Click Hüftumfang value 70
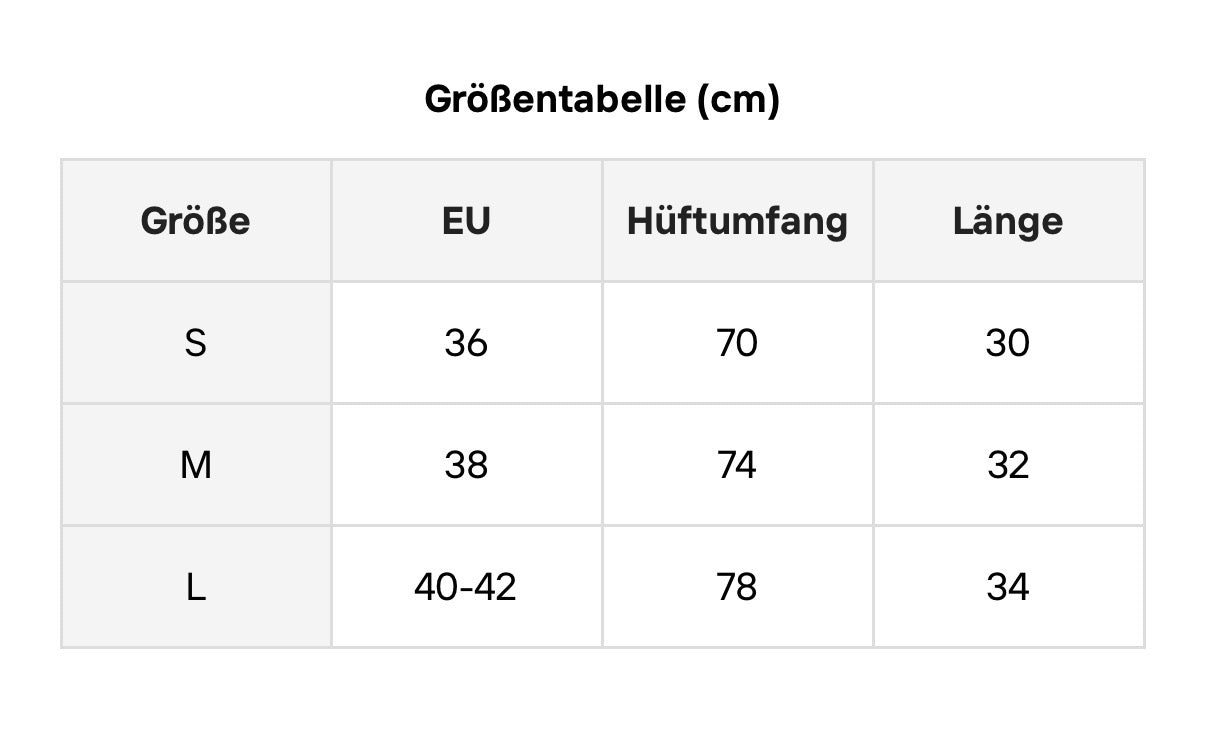1206x734 pixels. pyautogui.click(x=737, y=343)
